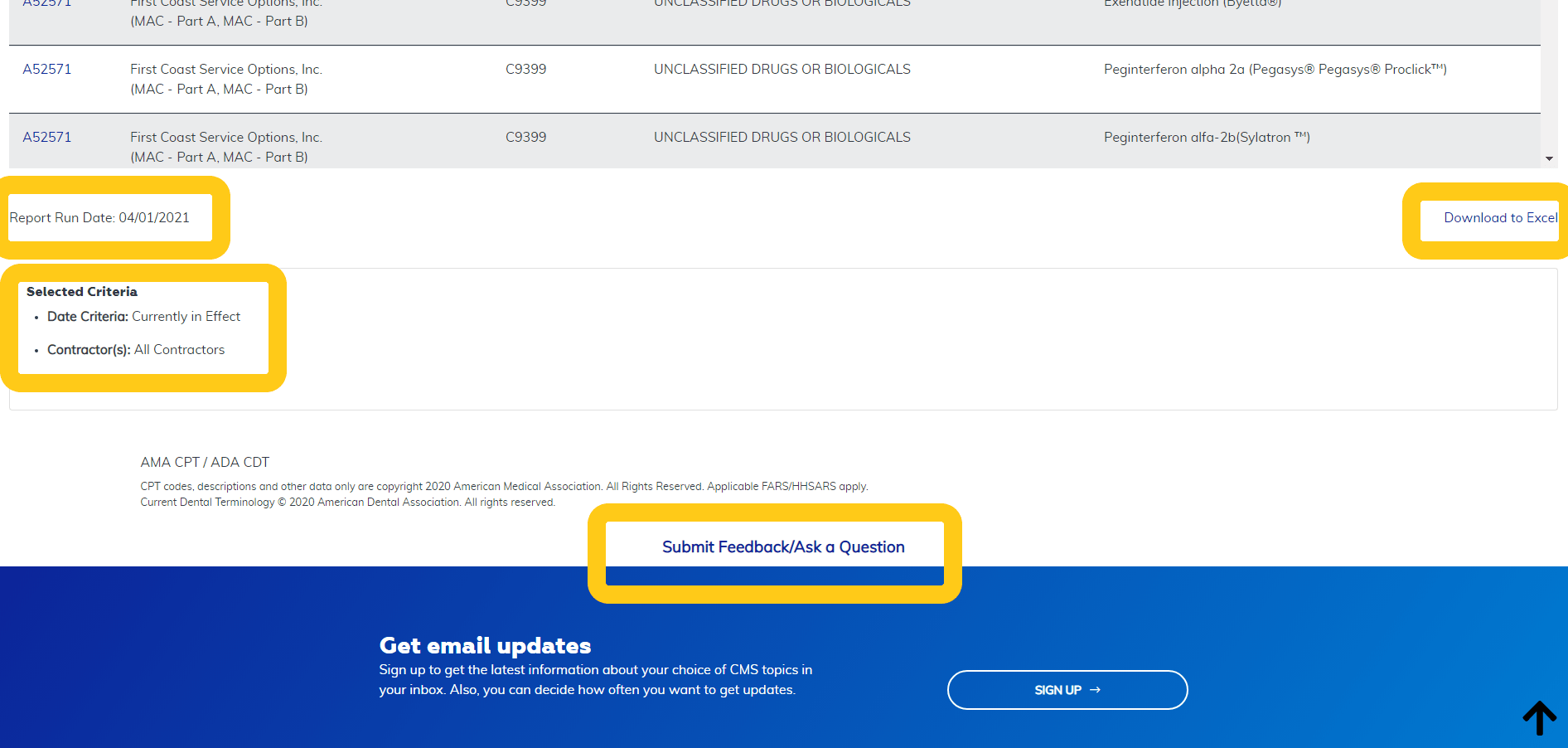Click Date Criteria: Currently in Effect
The width and height of the screenshot is (1568, 748).
(143, 317)
